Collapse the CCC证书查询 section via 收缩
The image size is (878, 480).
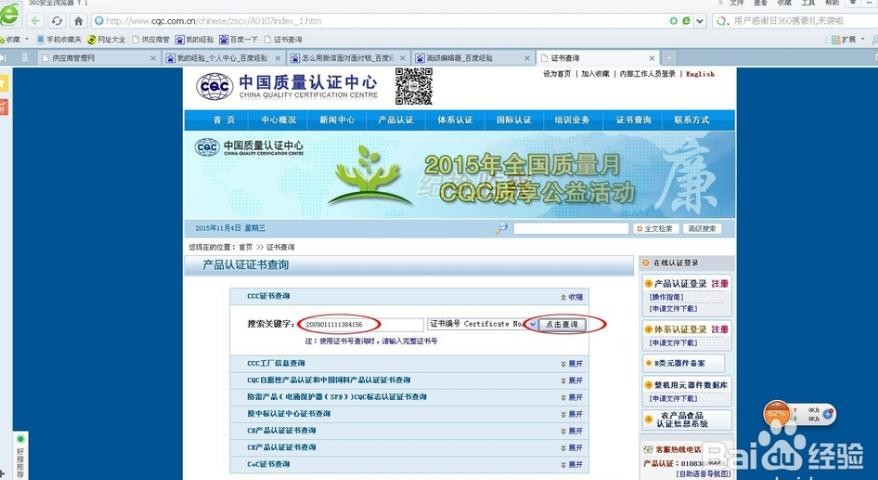570,297
